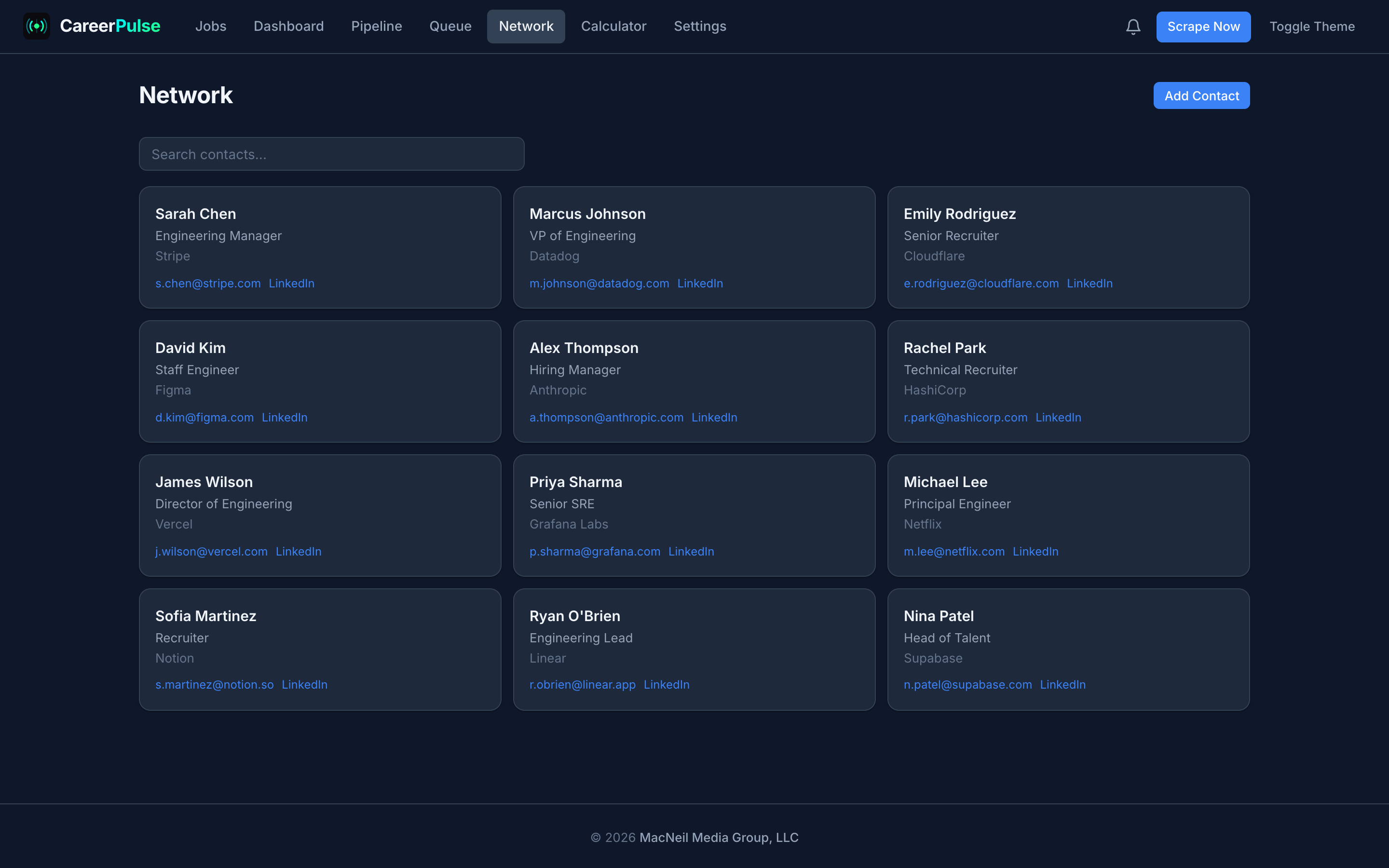Go to the Calculator page

click(613, 26)
